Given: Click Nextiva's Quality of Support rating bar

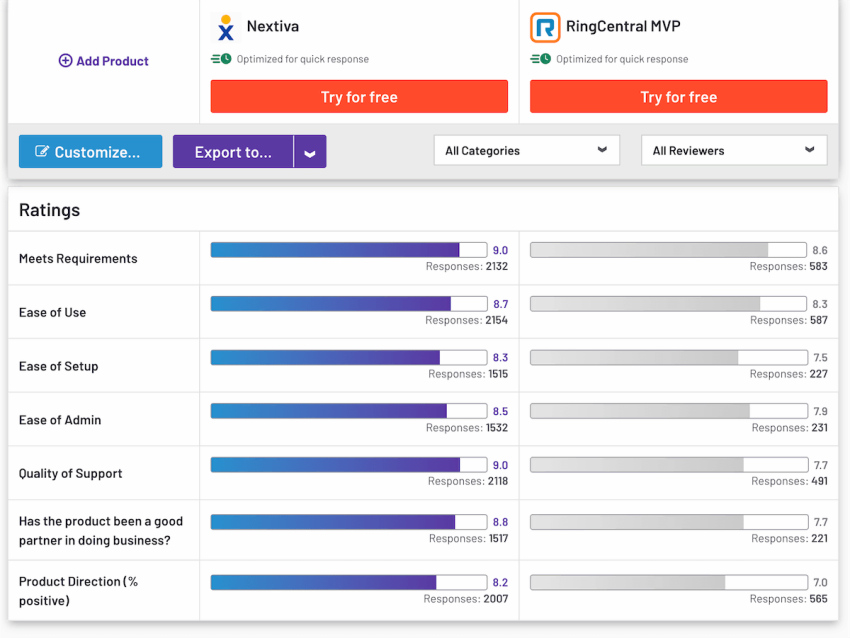Looking at the screenshot, I should (x=349, y=465).
